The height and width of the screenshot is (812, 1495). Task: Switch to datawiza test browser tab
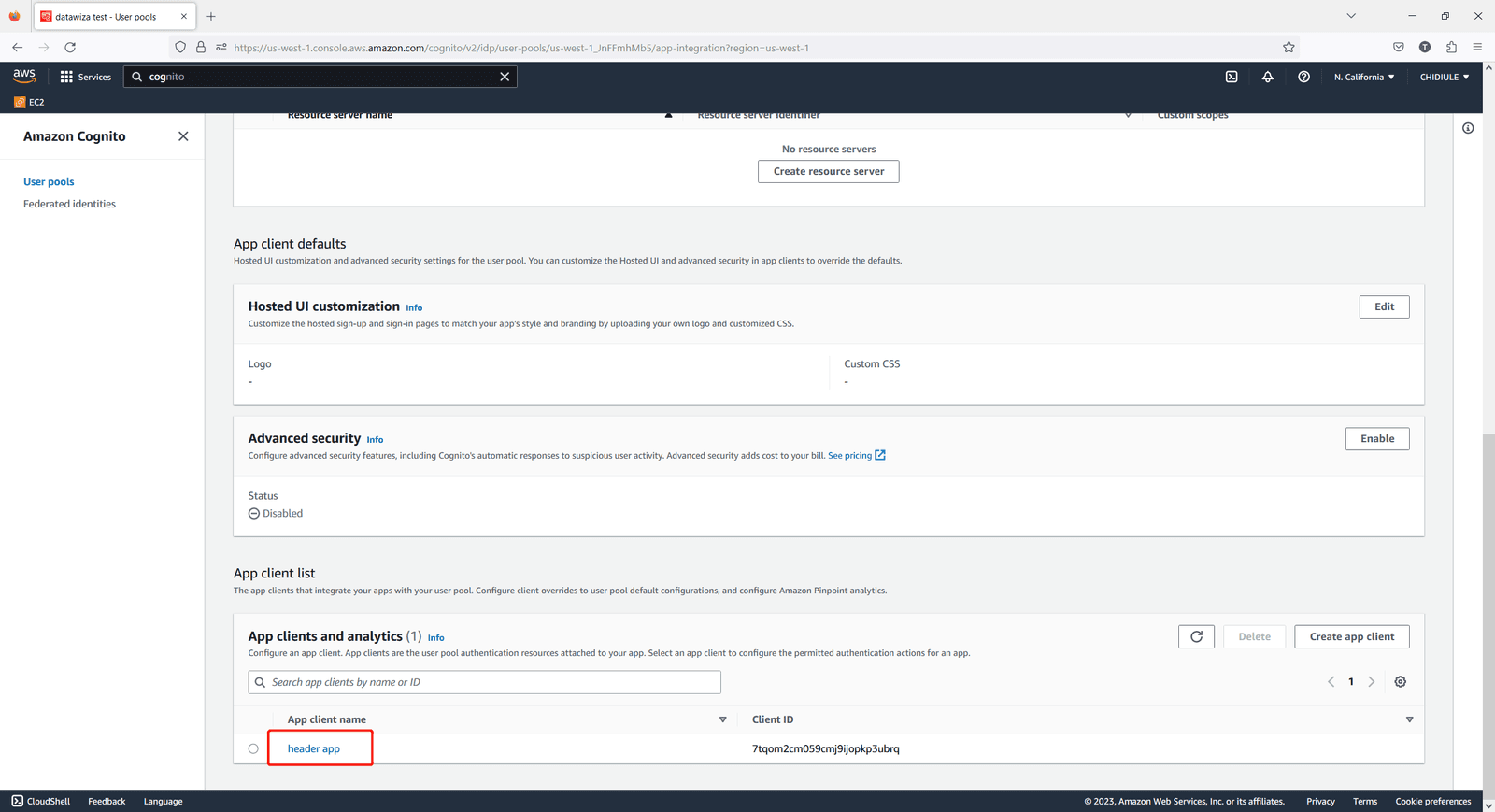tap(114, 17)
